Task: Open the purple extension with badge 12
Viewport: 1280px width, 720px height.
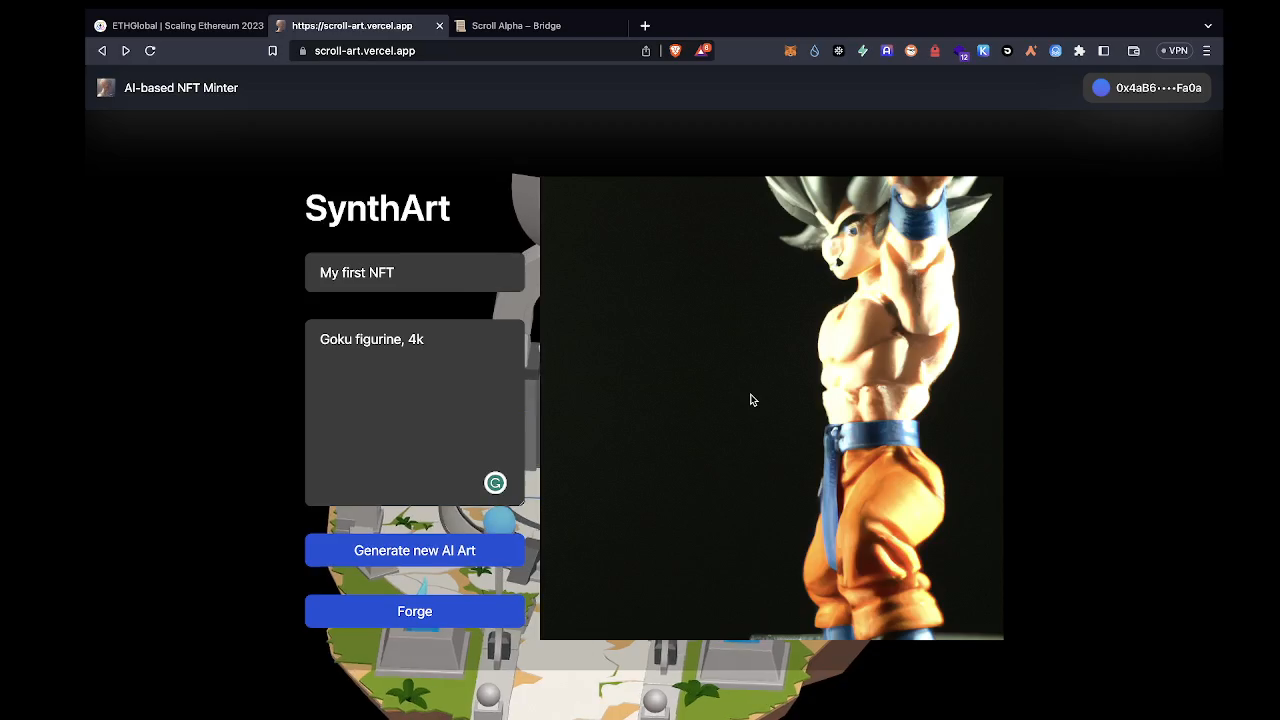Action: pyautogui.click(x=960, y=52)
